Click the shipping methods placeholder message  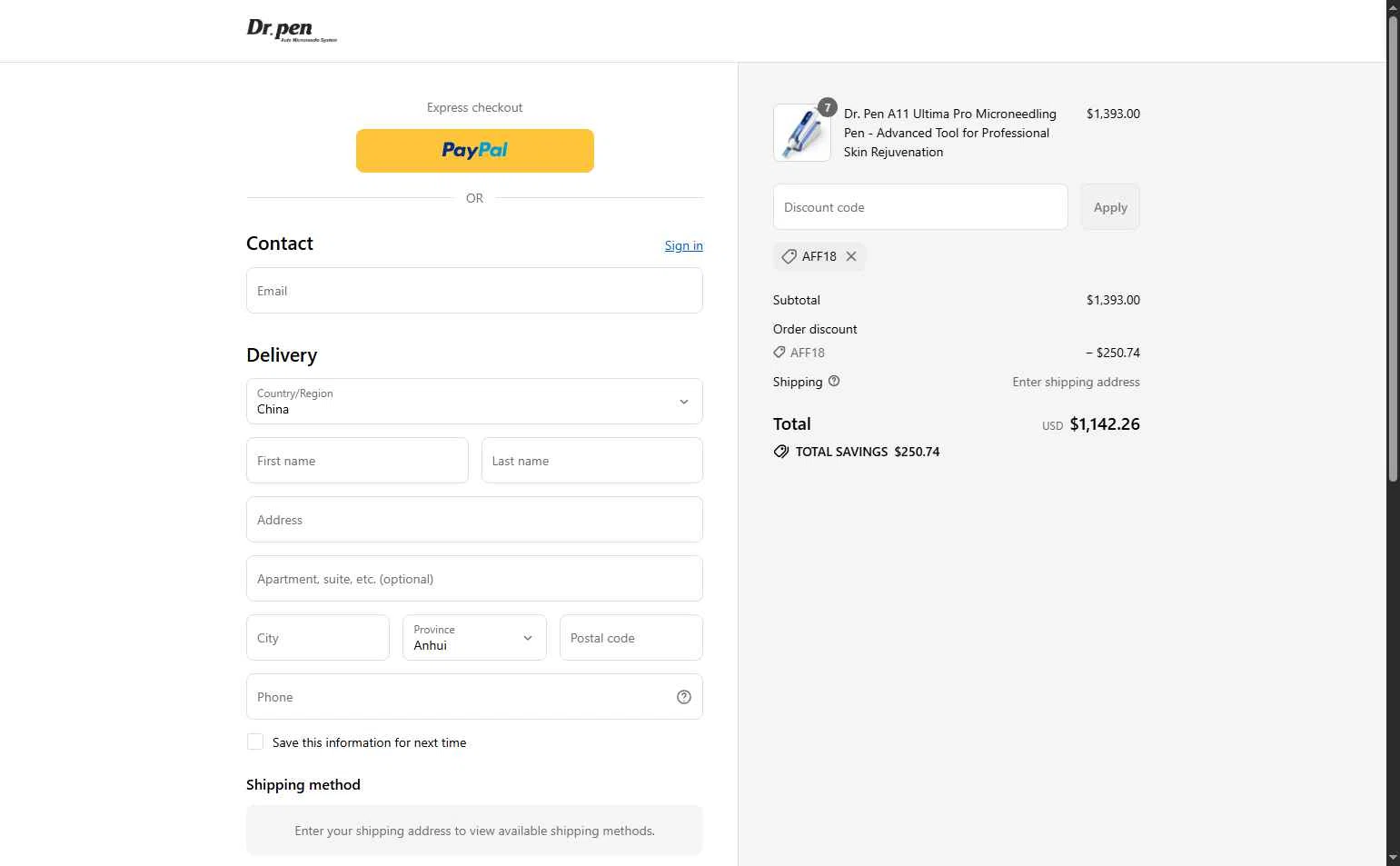coord(474,831)
